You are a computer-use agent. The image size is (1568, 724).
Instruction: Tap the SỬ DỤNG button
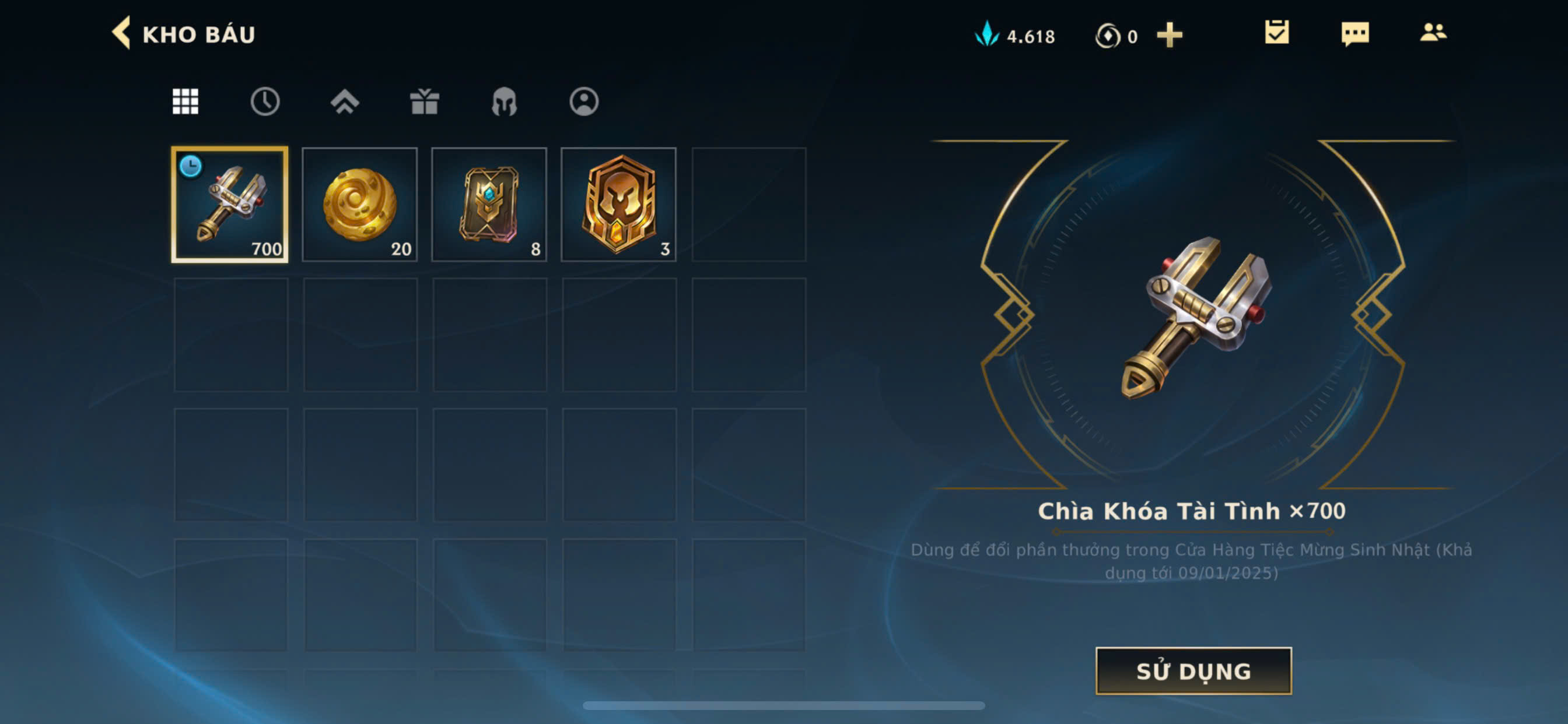click(x=1193, y=670)
